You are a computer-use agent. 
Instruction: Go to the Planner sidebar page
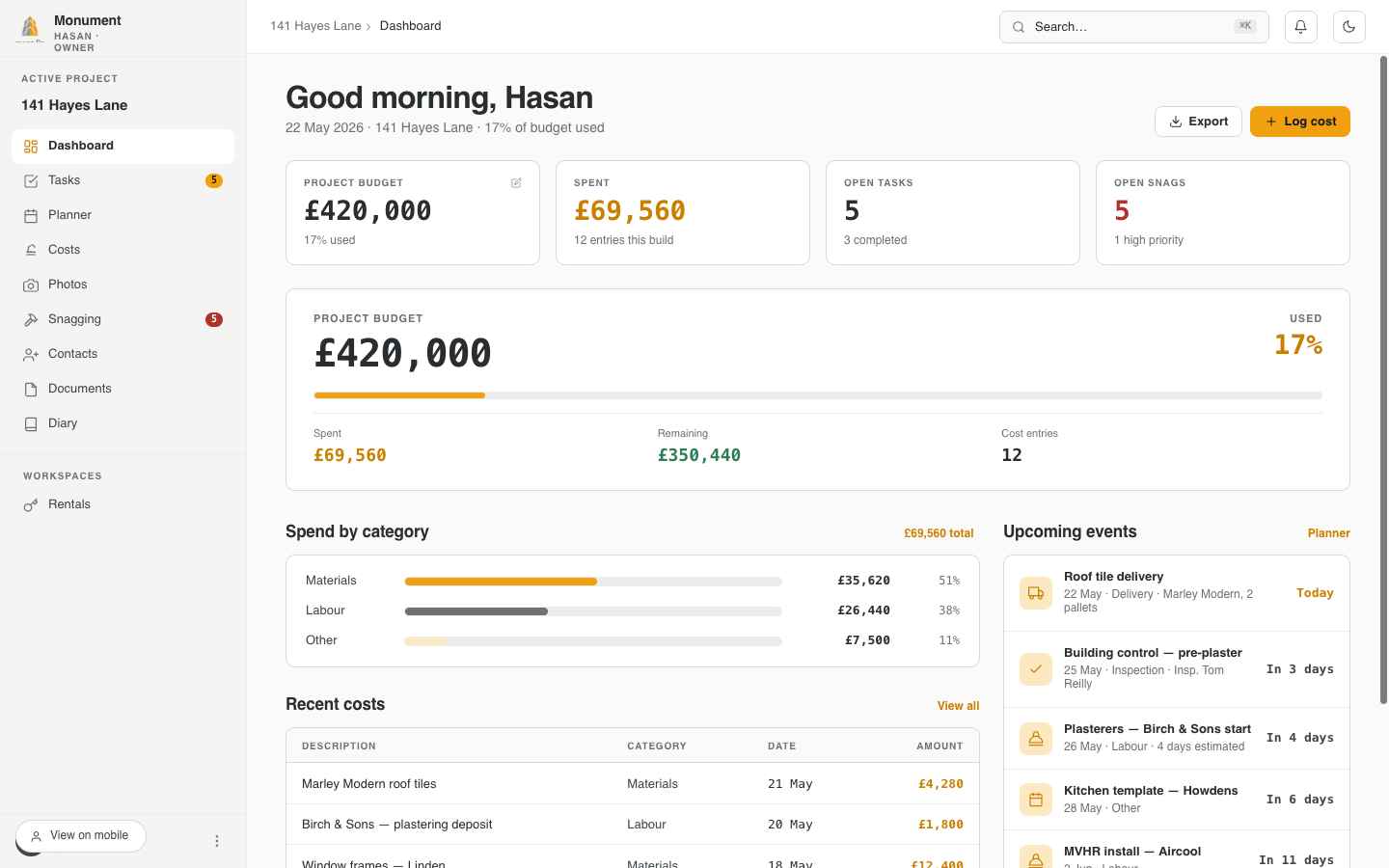(123, 215)
